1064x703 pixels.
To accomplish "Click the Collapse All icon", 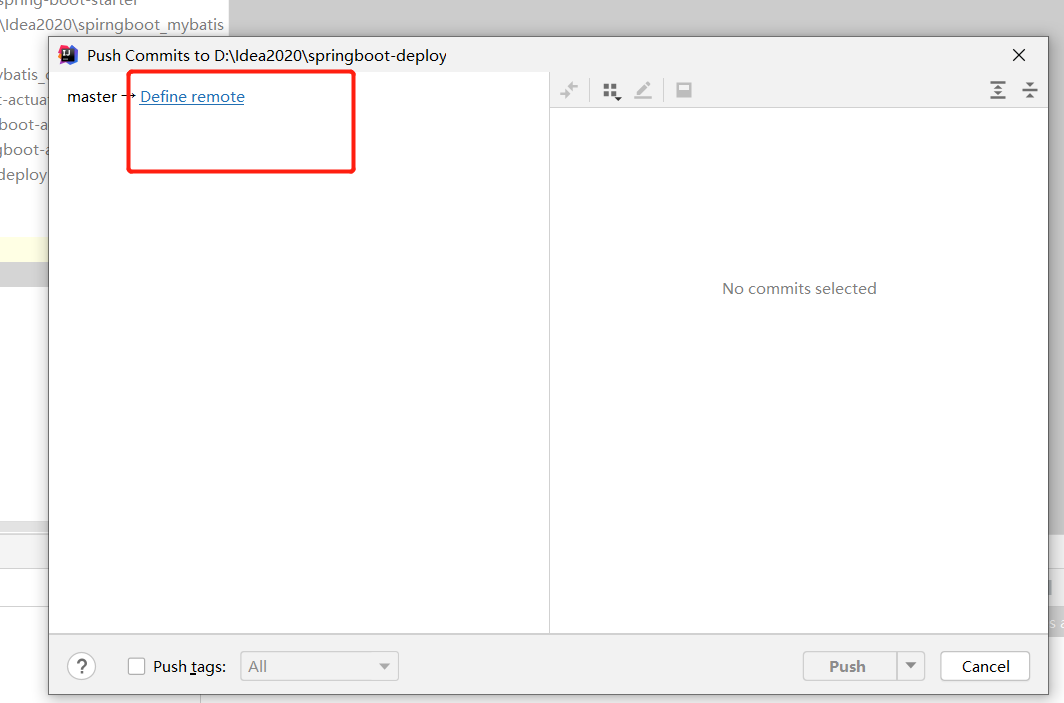I will coord(1029,90).
